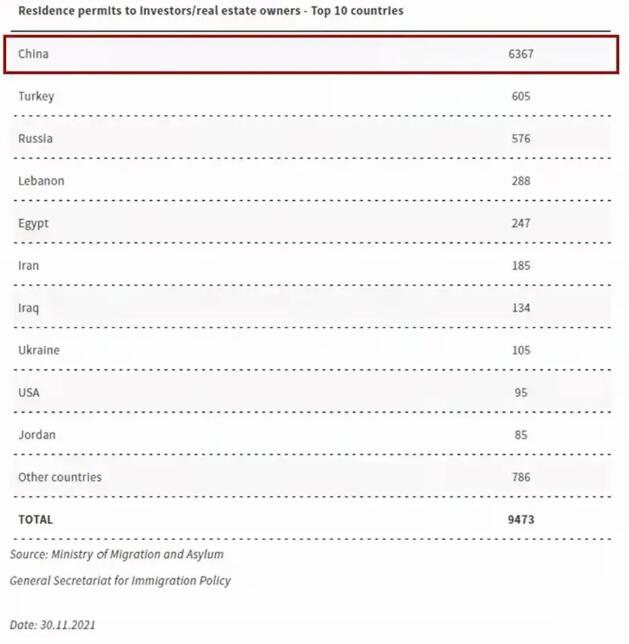Click the Ukraine country label

(x=39, y=350)
